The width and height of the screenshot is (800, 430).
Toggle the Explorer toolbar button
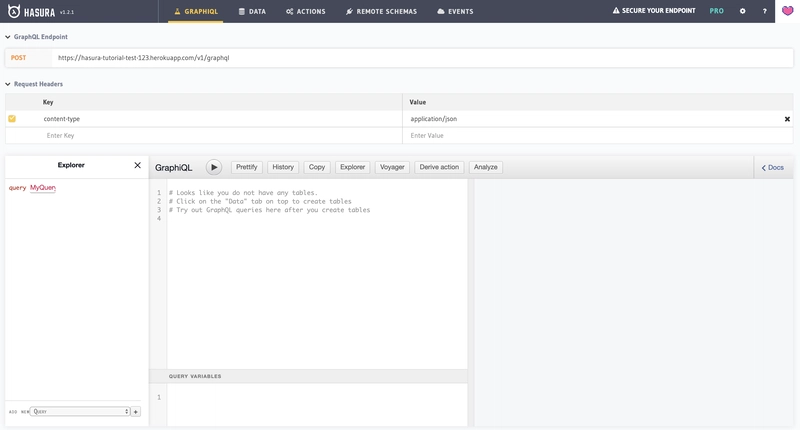[353, 167]
